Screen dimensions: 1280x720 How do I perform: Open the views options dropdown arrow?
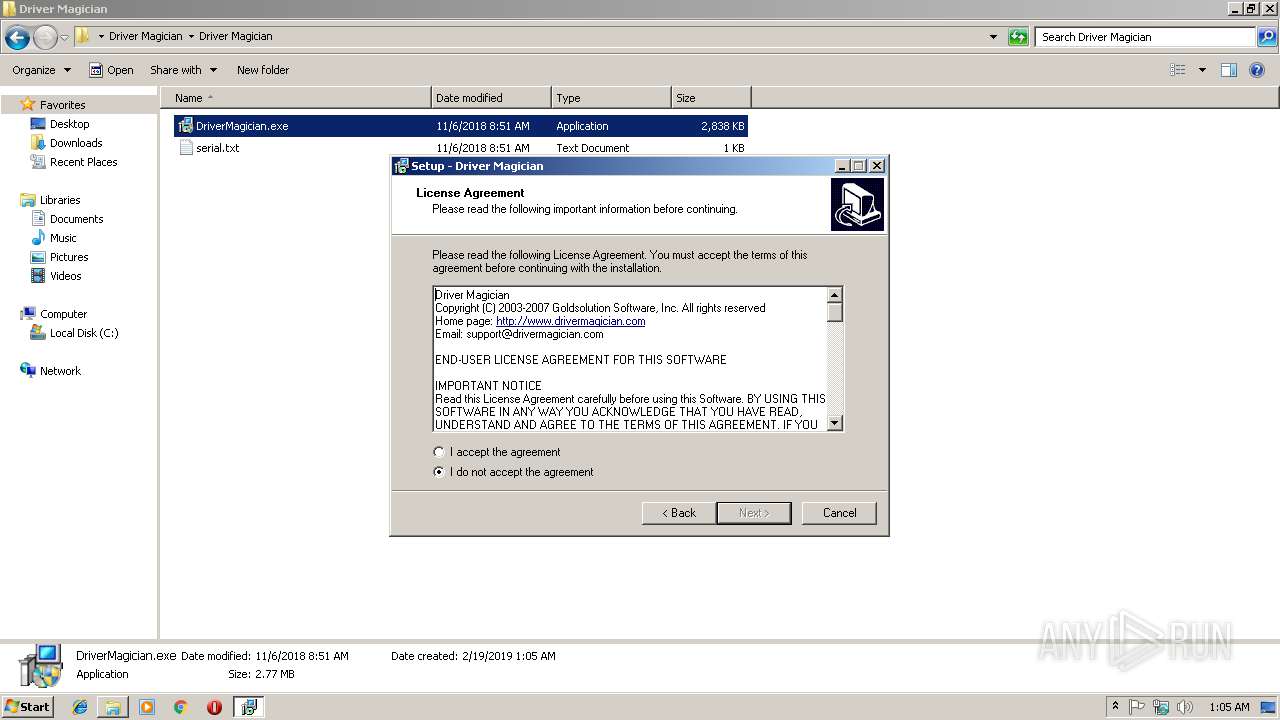point(1202,70)
